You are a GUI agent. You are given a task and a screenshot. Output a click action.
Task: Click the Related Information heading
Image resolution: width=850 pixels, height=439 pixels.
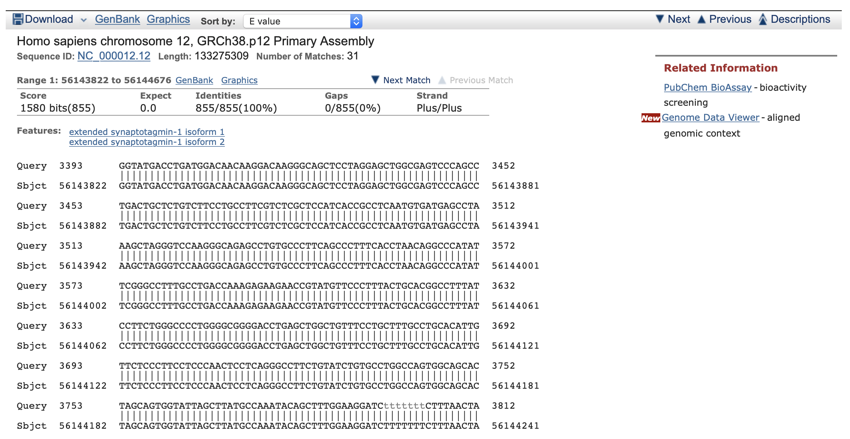pyautogui.click(x=720, y=68)
